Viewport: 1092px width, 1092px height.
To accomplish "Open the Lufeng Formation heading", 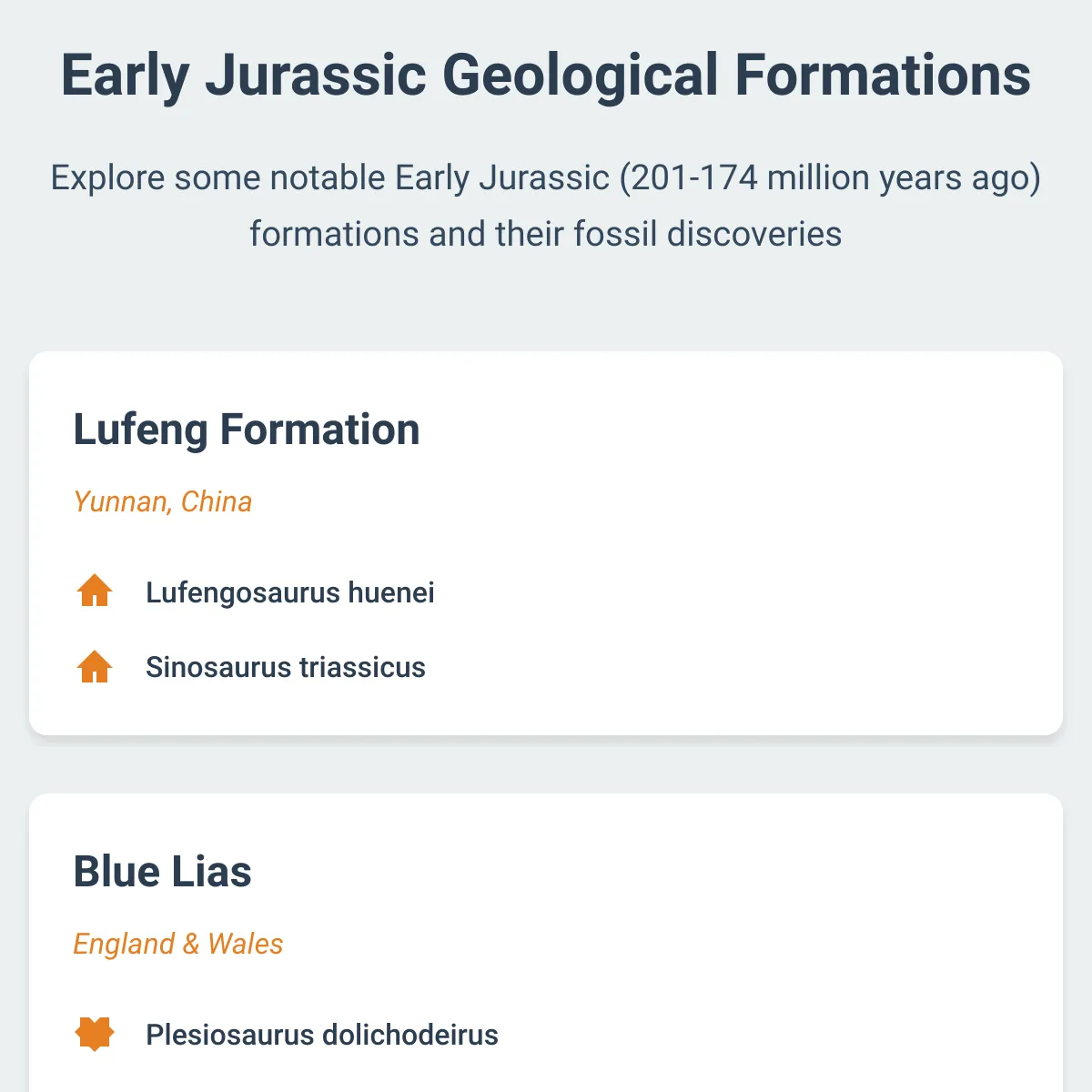I will pyautogui.click(x=247, y=430).
